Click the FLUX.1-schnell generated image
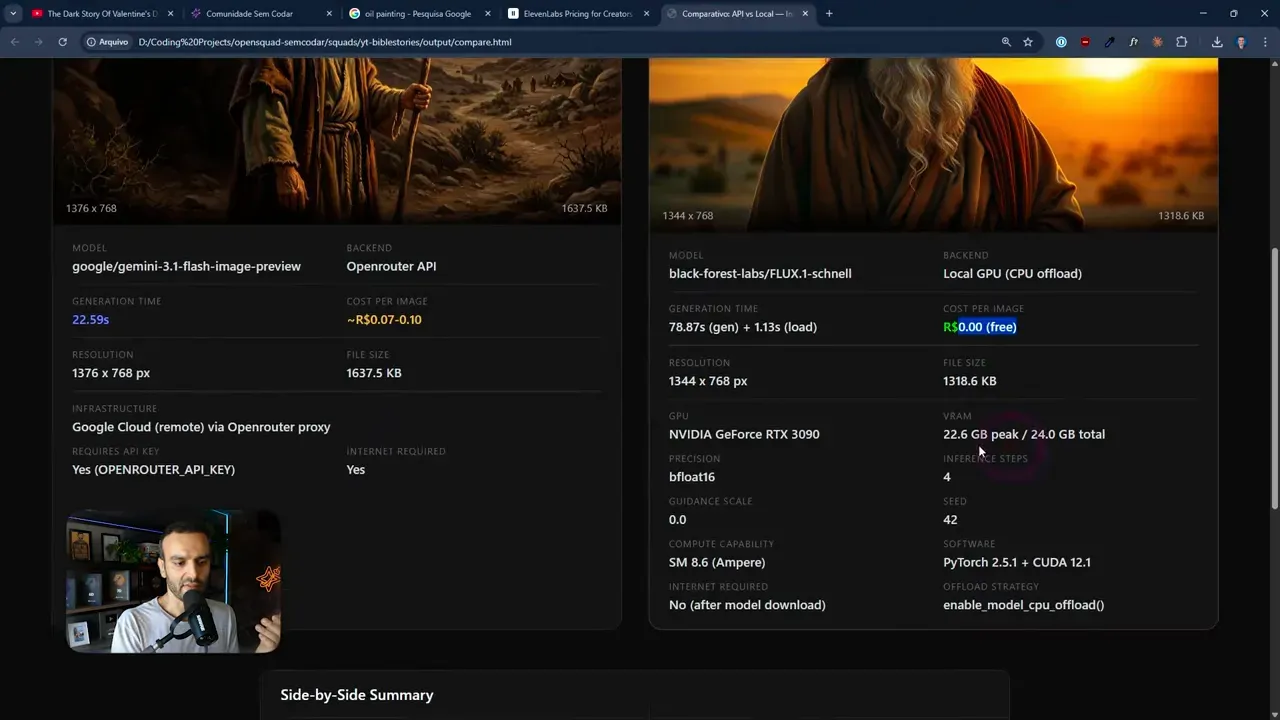 pyautogui.click(x=933, y=140)
